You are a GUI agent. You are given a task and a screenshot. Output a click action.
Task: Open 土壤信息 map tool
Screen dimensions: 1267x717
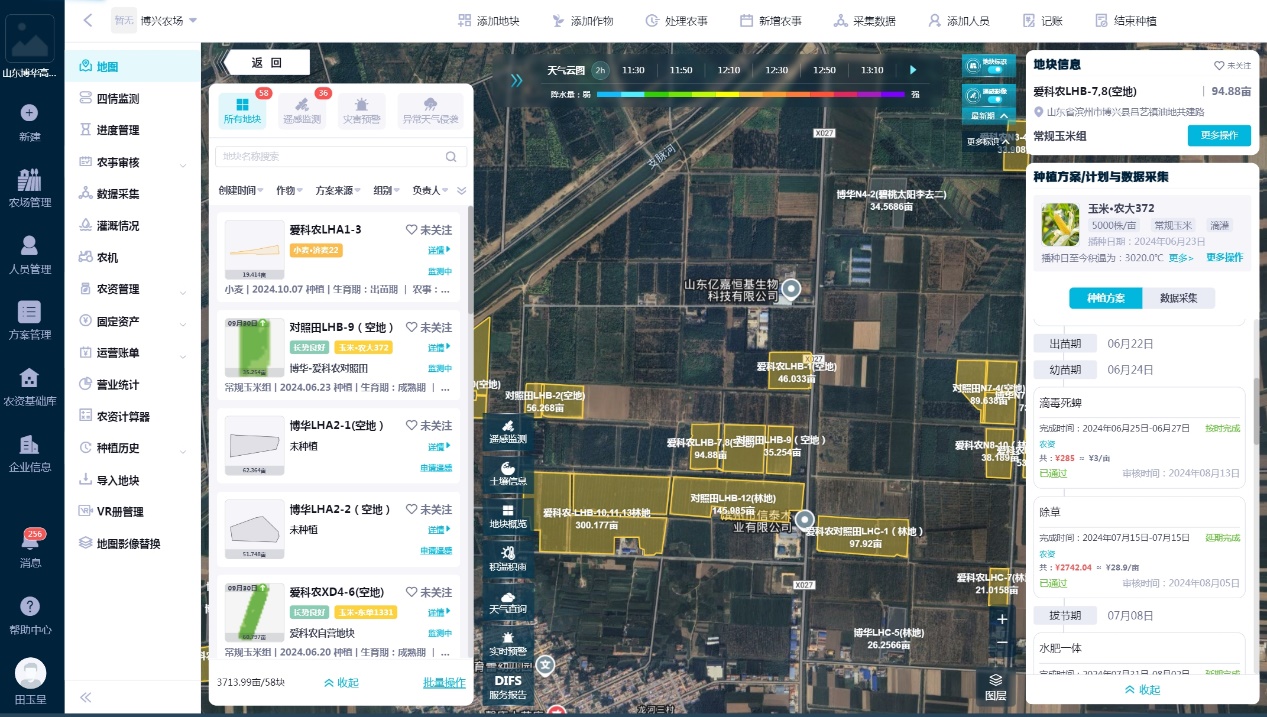[x=508, y=473]
